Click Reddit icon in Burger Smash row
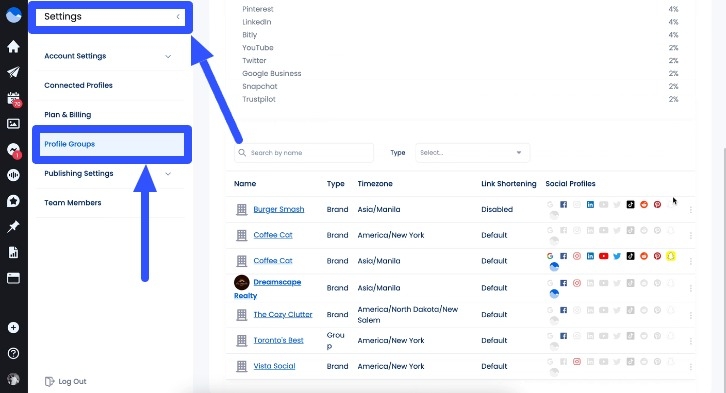 [x=644, y=204]
